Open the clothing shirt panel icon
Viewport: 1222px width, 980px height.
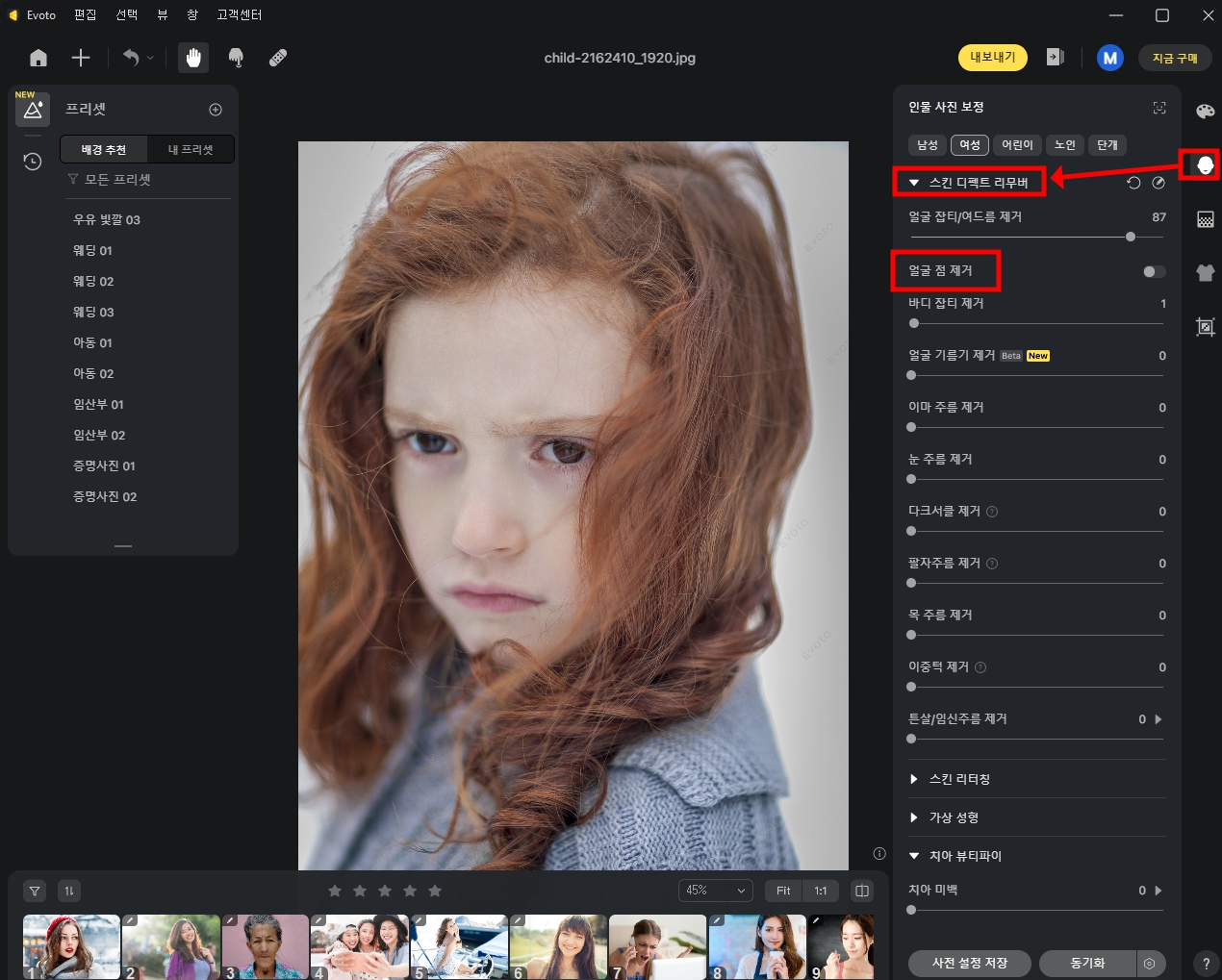pos(1205,272)
